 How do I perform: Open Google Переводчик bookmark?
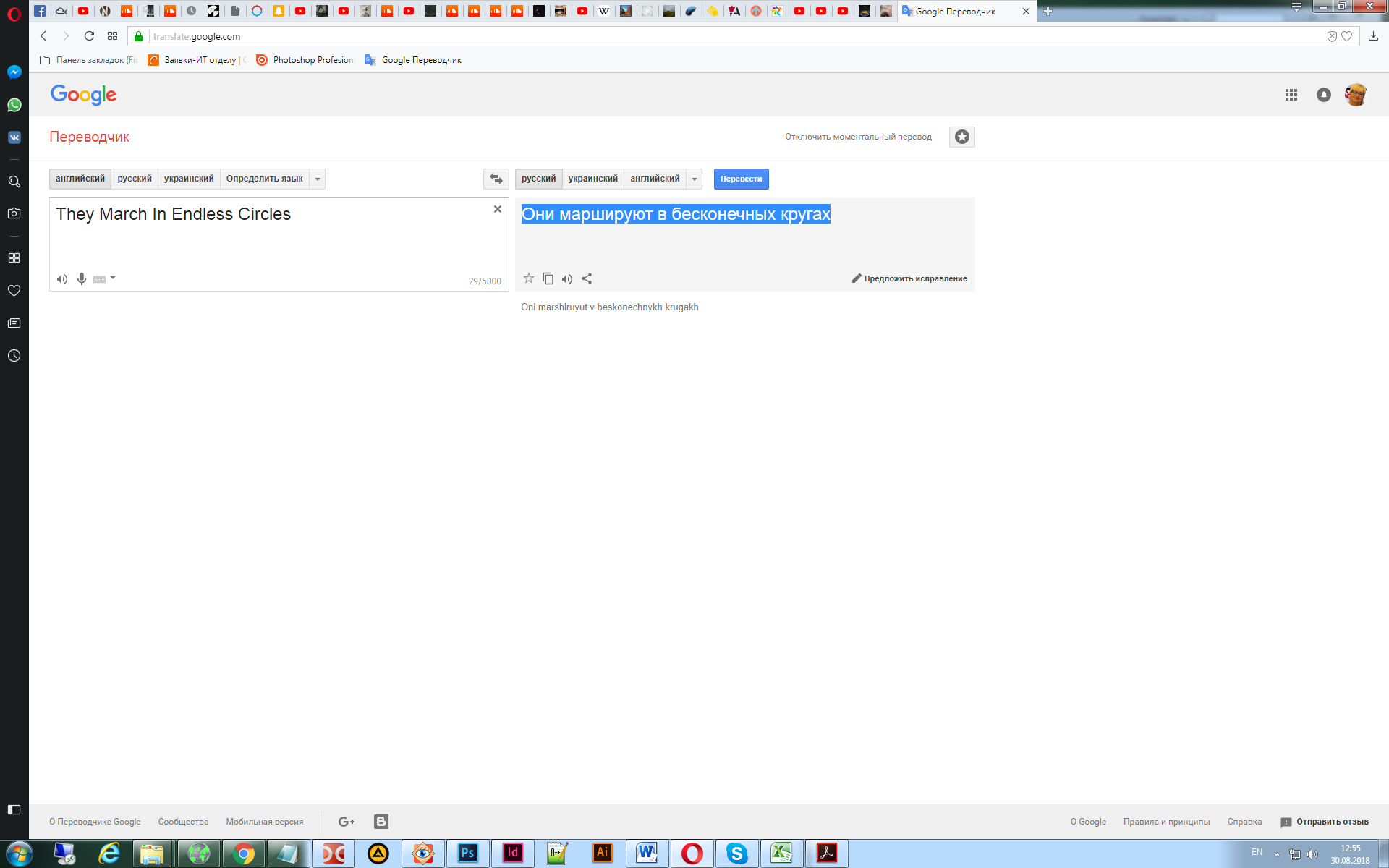pyautogui.click(x=413, y=60)
